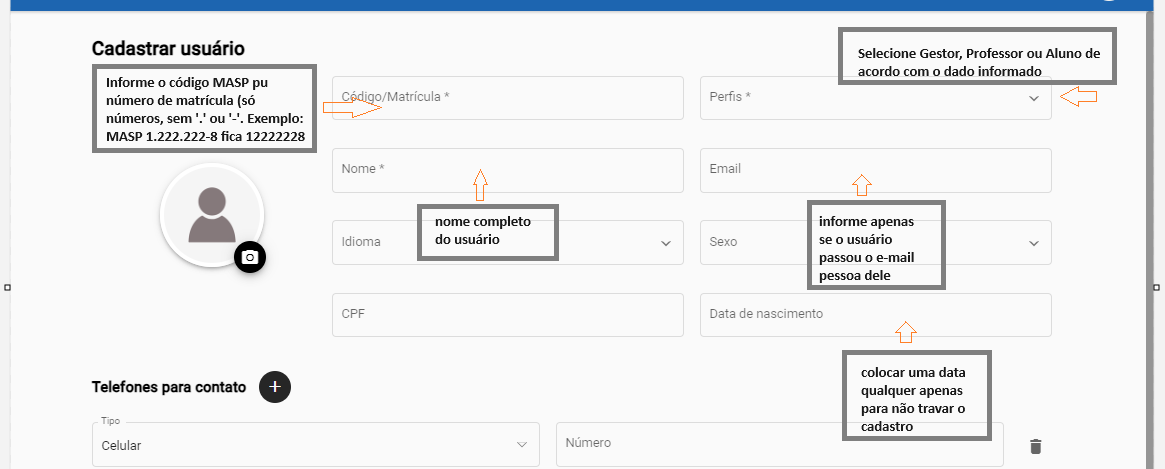Click the orange arrow pointing at Perfis
The height and width of the screenshot is (469, 1165).
1078,98
